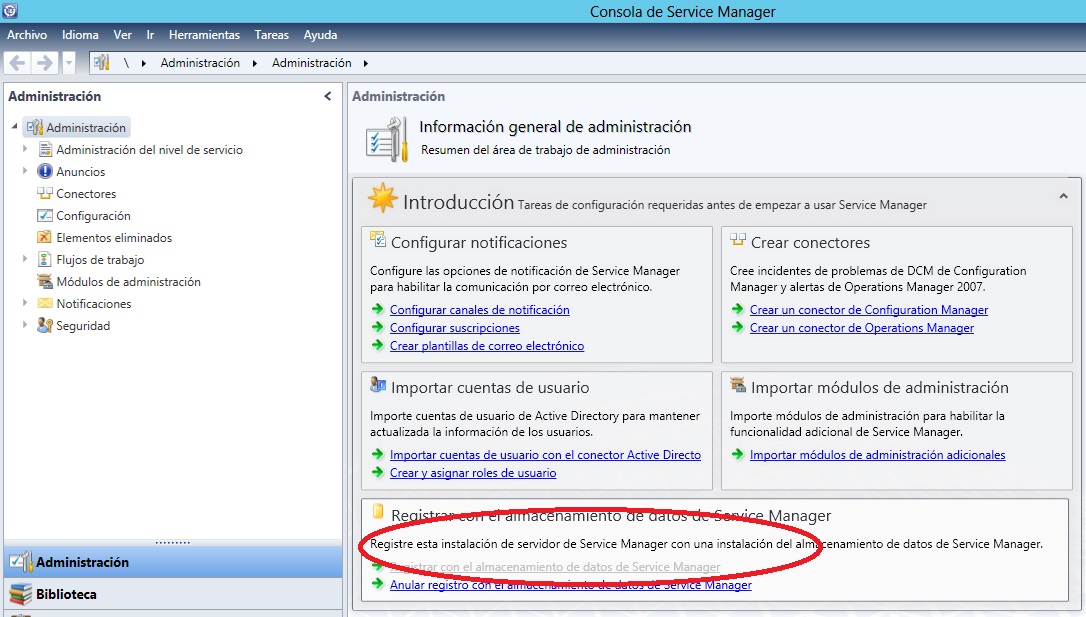Viewport: 1086px width, 617px height.
Task: Click the Seguridad users icon
Action: click(x=44, y=326)
